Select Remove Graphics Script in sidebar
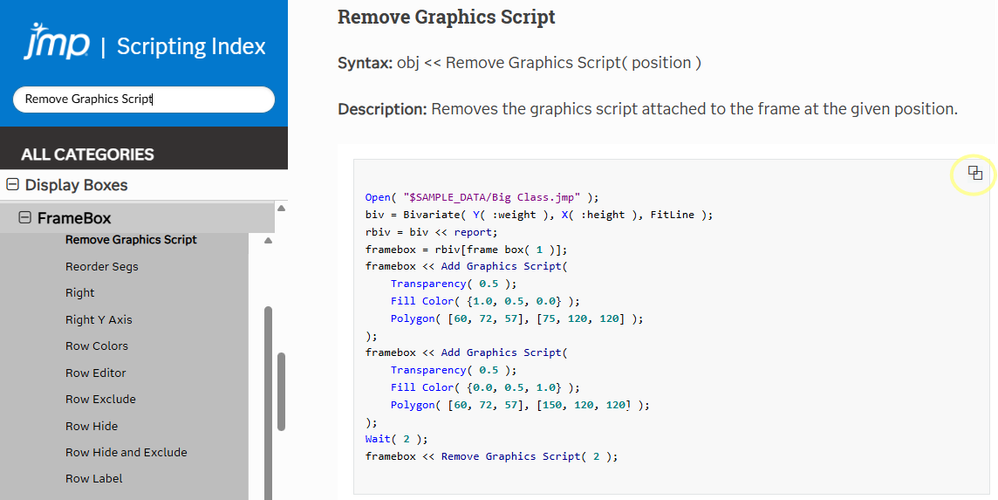The image size is (998, 500). [x=131, y=240]
